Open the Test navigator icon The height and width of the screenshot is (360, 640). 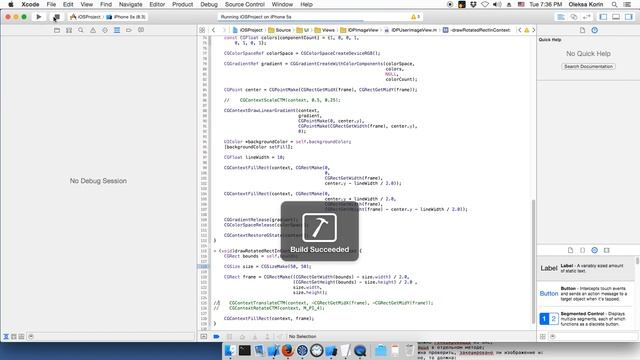point(105,30)
